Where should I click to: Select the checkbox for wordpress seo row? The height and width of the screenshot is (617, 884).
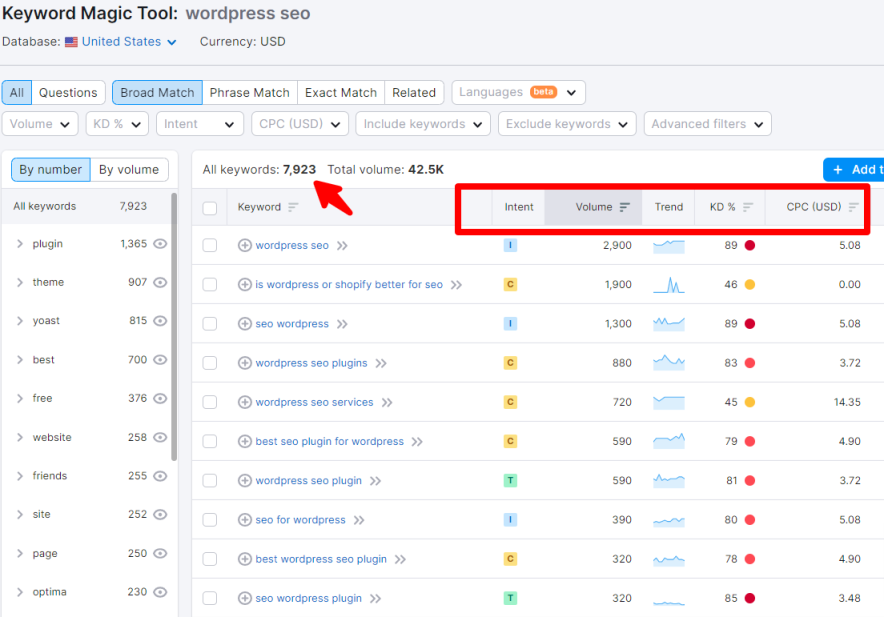tap(211, 245)
